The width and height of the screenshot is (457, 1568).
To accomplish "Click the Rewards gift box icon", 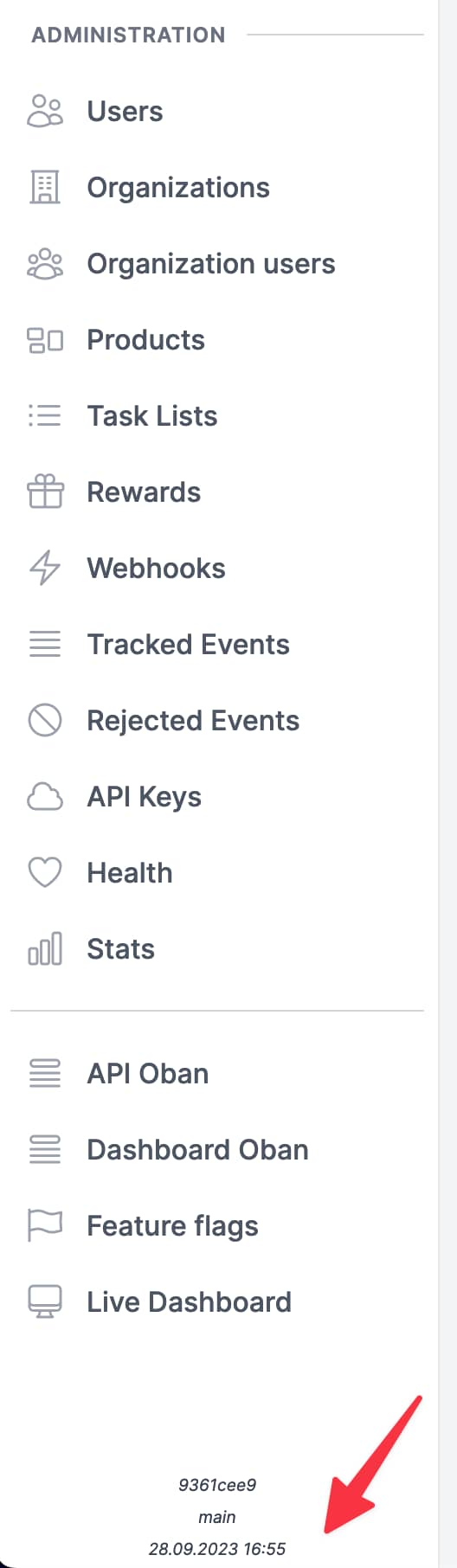I will [45, 492].
